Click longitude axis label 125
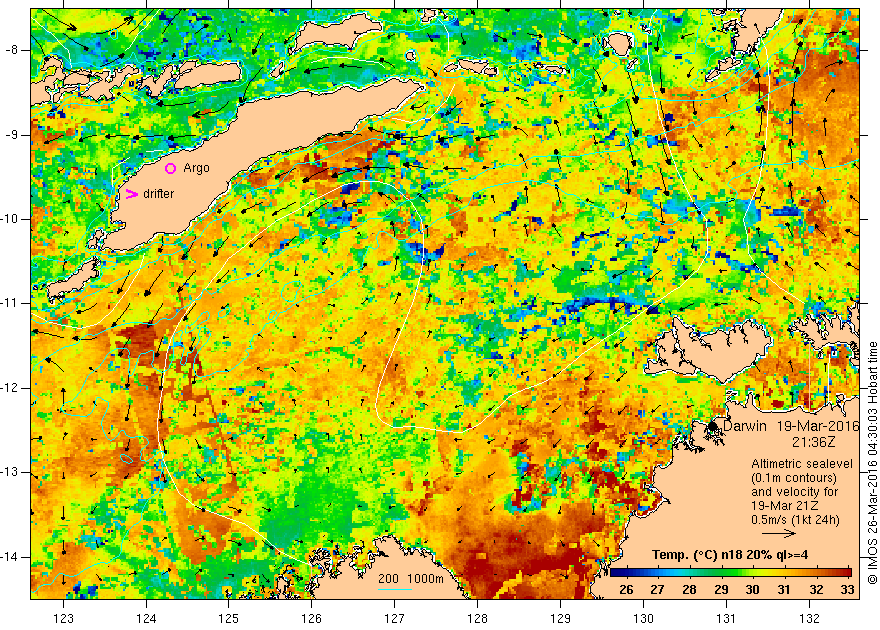 click(228, 618)
